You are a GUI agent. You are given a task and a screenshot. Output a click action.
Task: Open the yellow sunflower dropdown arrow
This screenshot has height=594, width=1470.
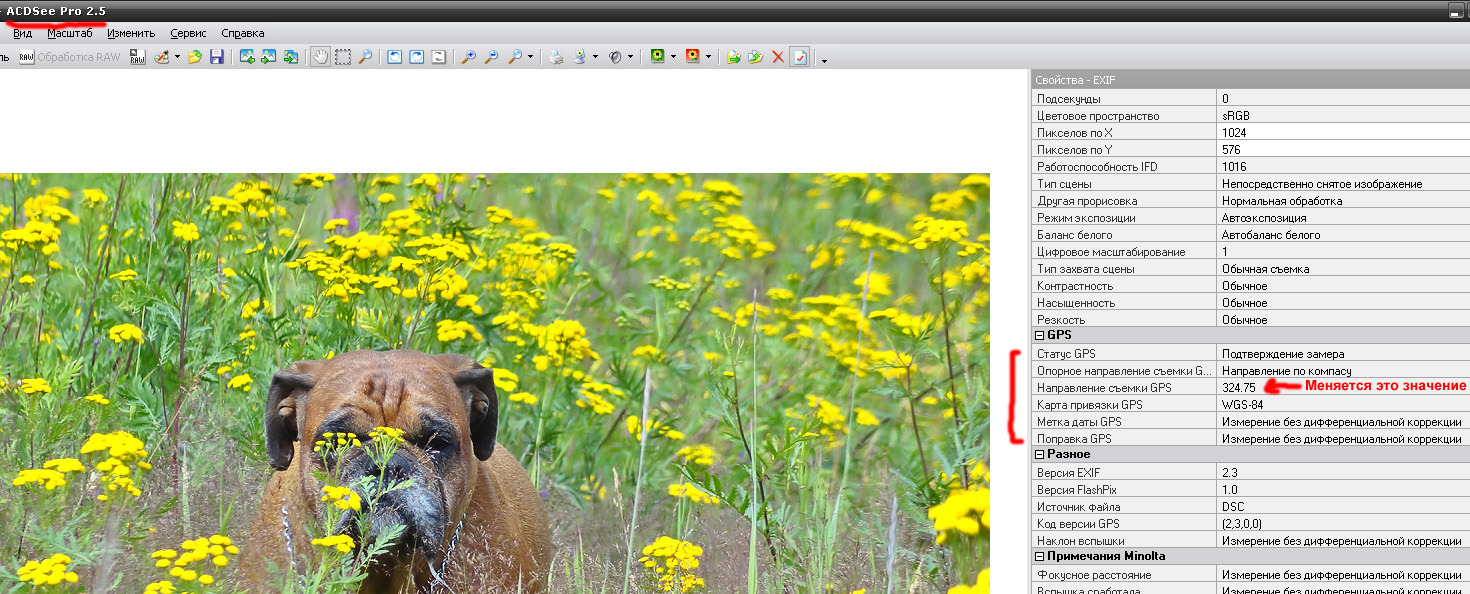pyautogui.click(x=673, y=57)
